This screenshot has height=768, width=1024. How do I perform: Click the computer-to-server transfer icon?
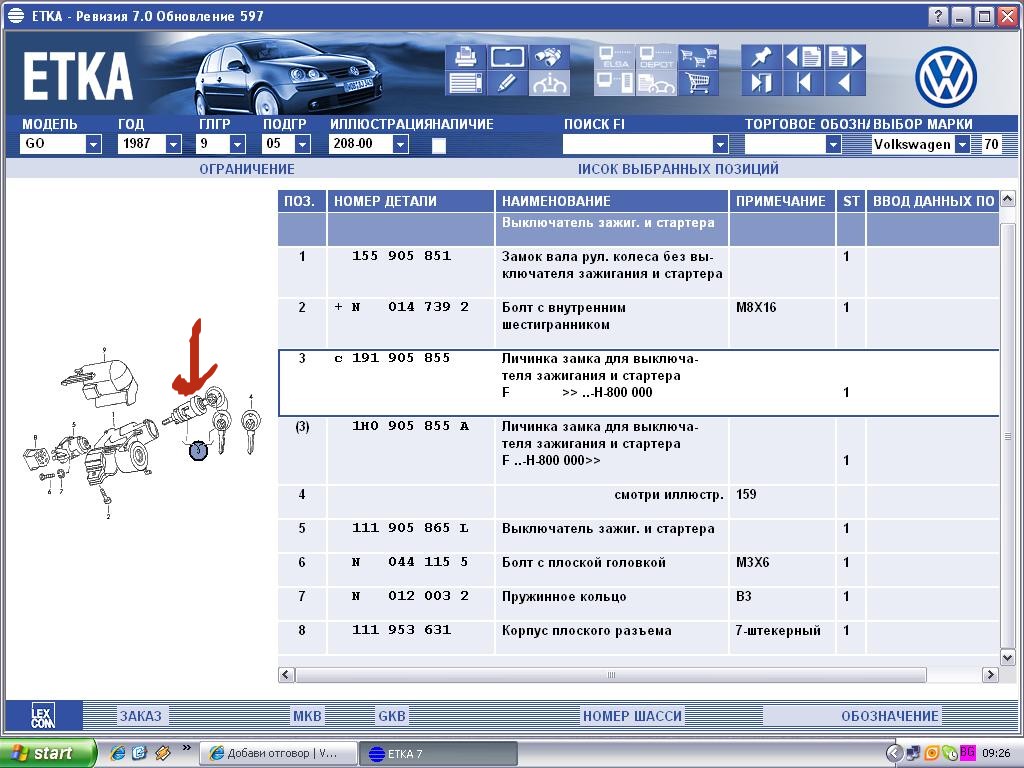pyautogui.click(x=615, y=84)
